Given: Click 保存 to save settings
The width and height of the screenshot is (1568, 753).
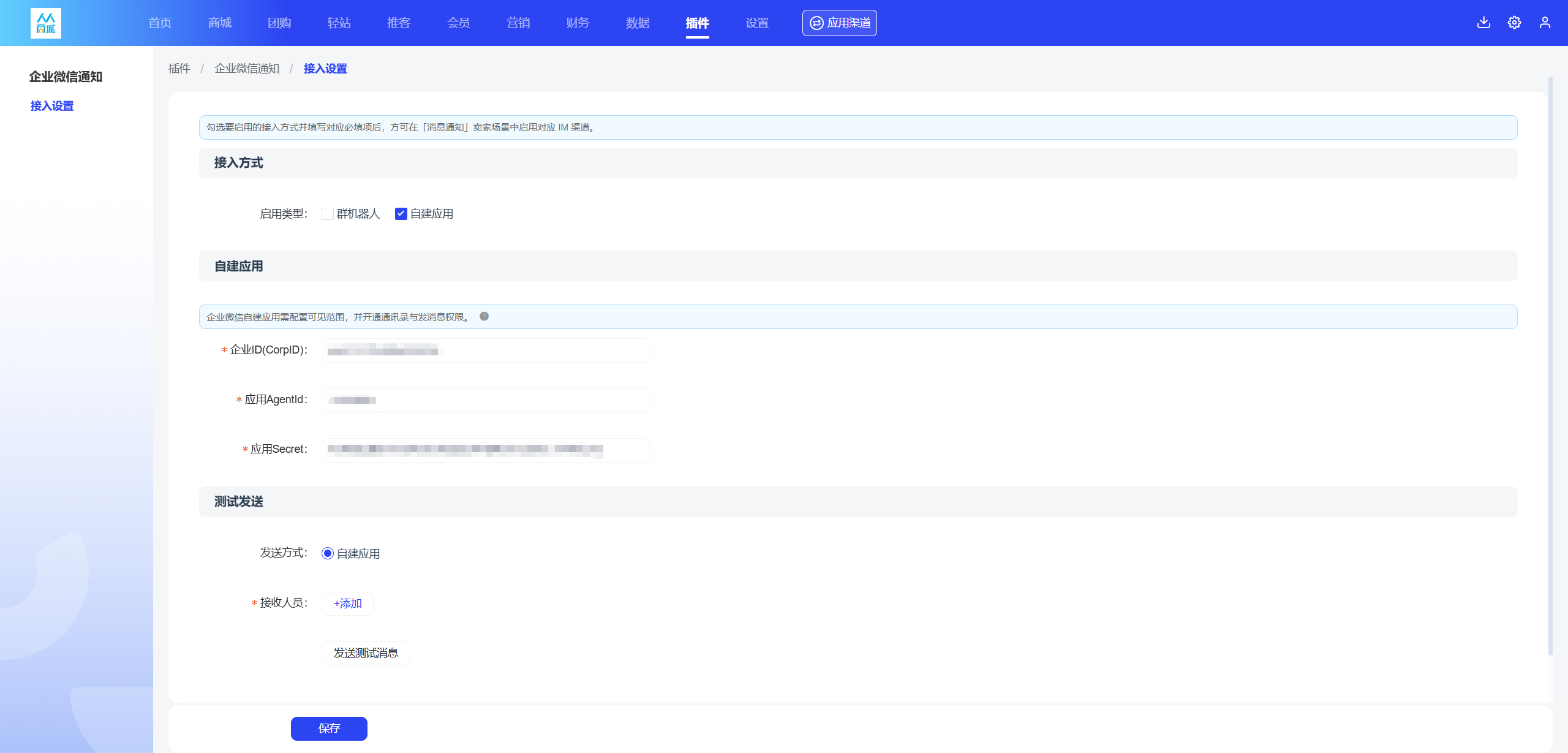Looking at the screenshot, I should [x=329, y=728].
